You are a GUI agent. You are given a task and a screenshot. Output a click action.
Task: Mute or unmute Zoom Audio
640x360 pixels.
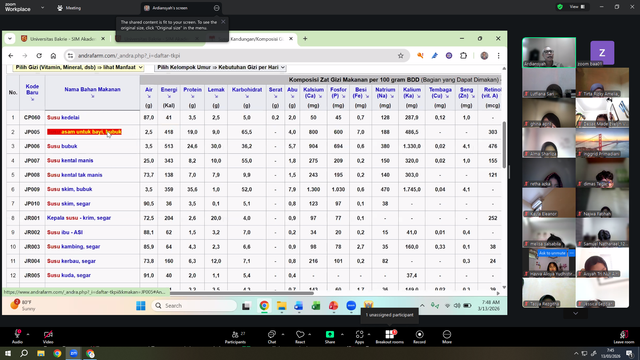[17, 336]
